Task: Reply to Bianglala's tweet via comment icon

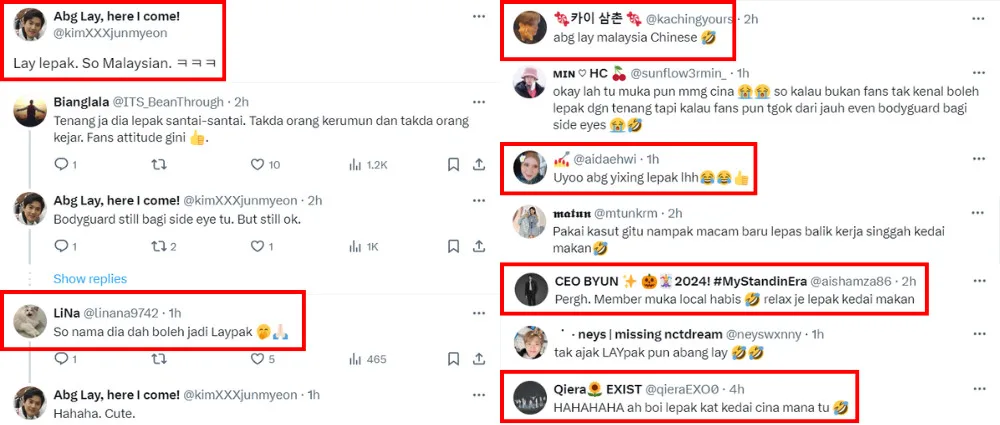Action: pos(62,165)
